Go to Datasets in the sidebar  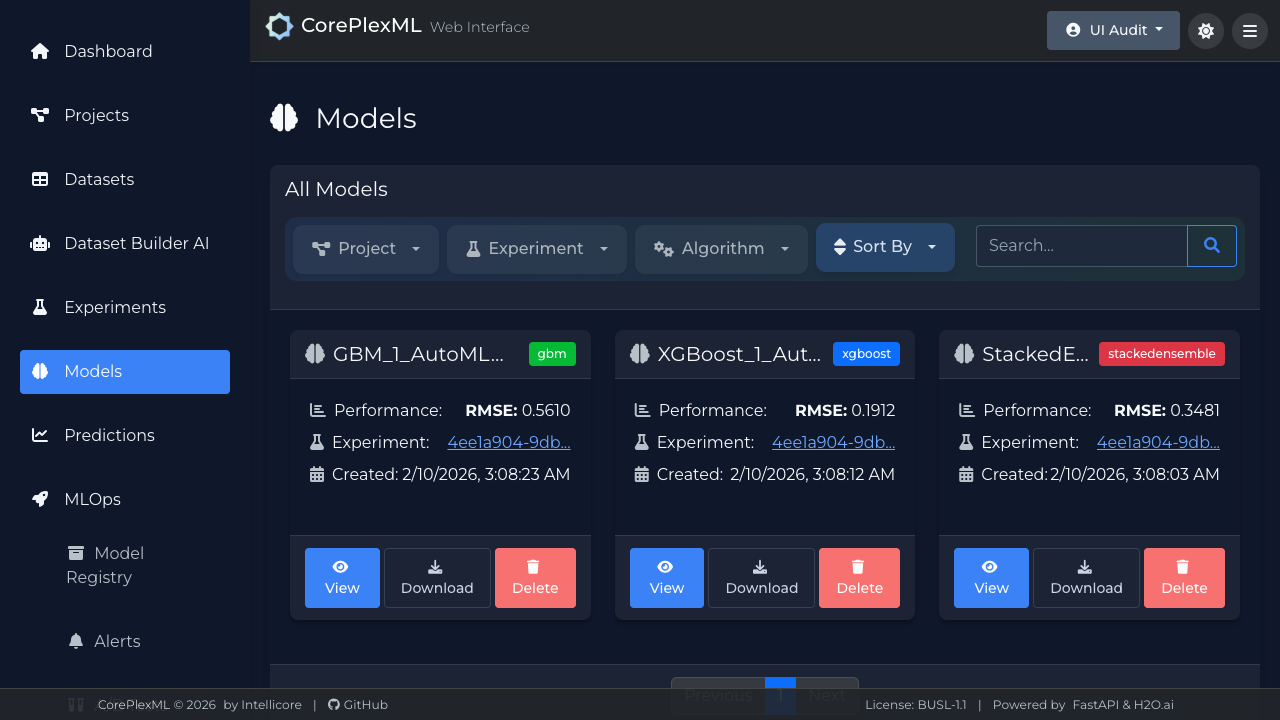click(x=99, y=179)
